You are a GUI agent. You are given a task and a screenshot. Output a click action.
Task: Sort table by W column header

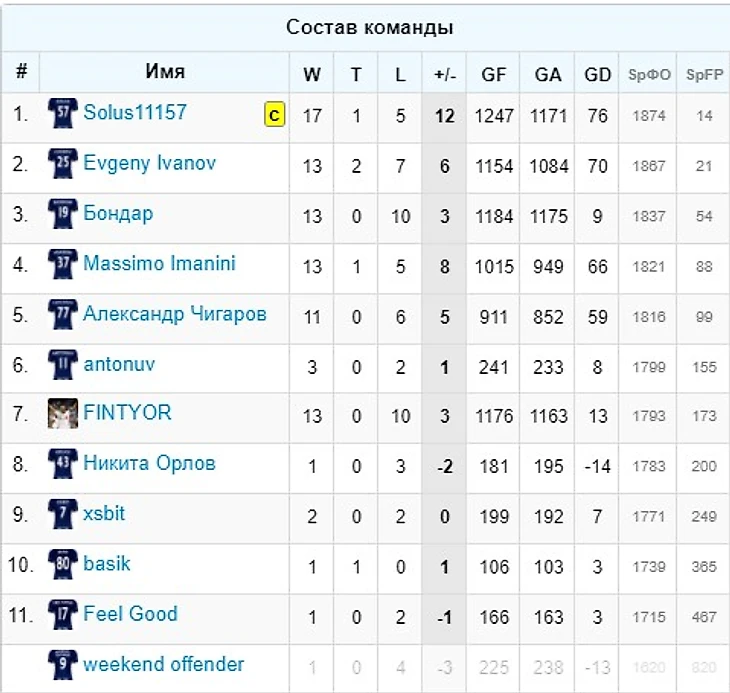pyautogui.click(x=311, y=74)
